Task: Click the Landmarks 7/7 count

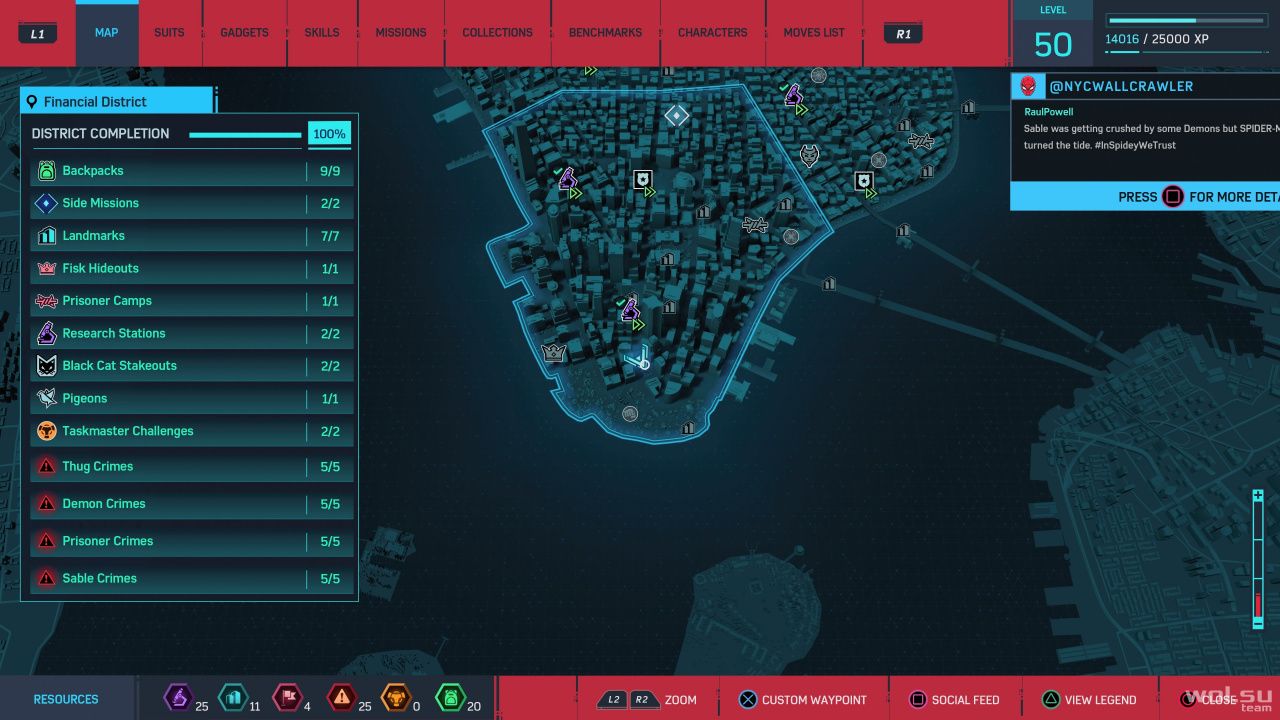Action: click(x=330, y=236)
